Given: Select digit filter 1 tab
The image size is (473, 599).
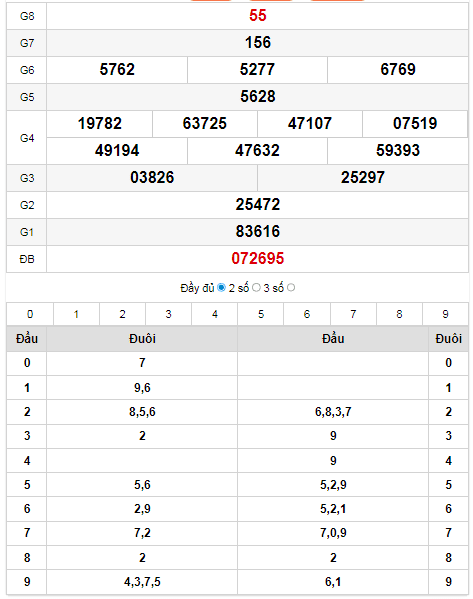Looking at the screenshot, I should tap(76, 314).
